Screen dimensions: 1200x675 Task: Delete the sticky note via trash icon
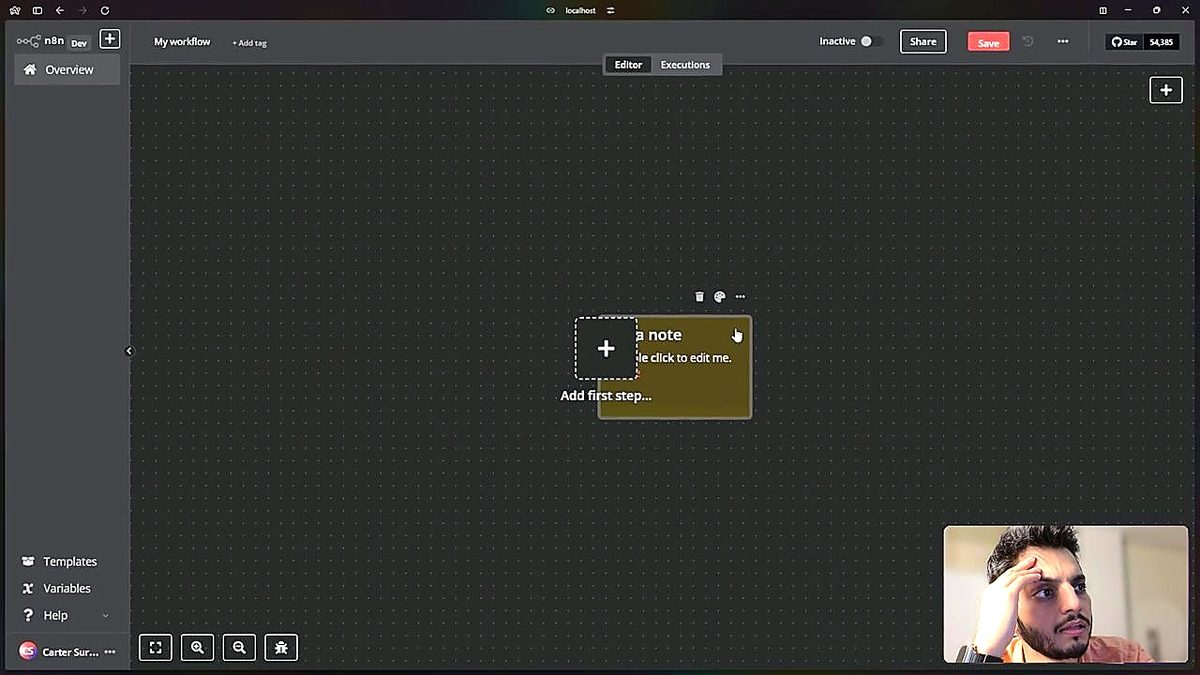pos(699,296)
